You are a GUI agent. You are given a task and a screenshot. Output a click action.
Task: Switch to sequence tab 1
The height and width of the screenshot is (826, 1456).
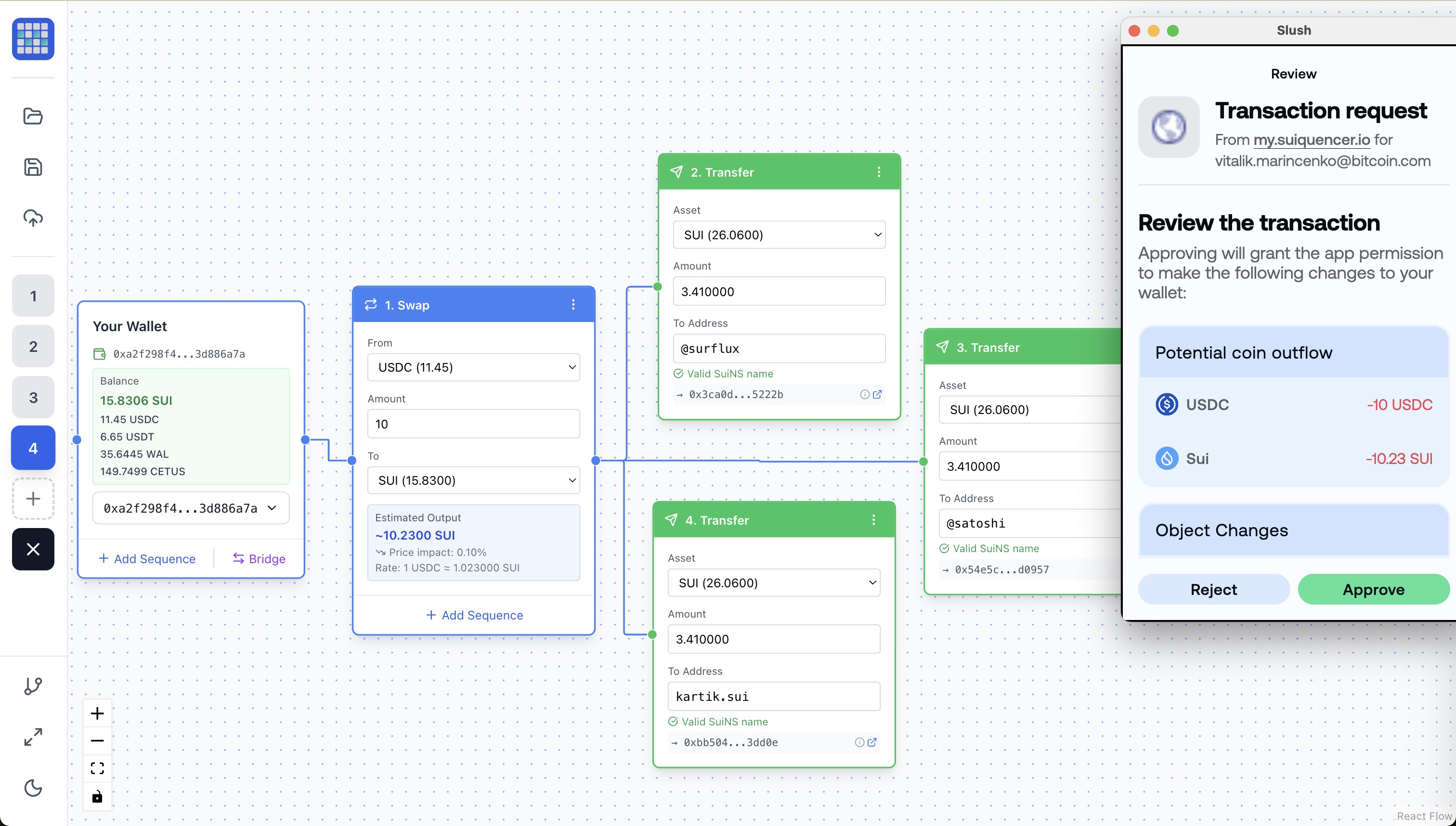pos(32,295)
